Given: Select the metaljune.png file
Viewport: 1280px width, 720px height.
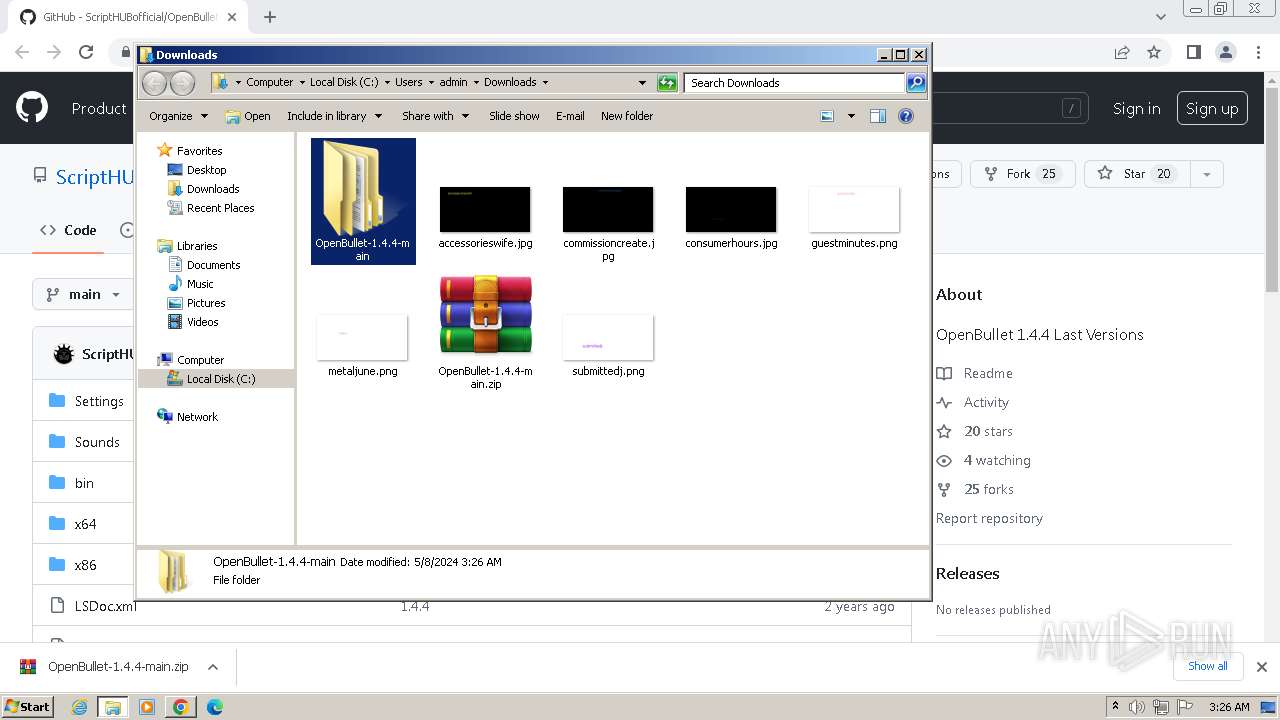Looking at the screenshot, I should point(362,345).
